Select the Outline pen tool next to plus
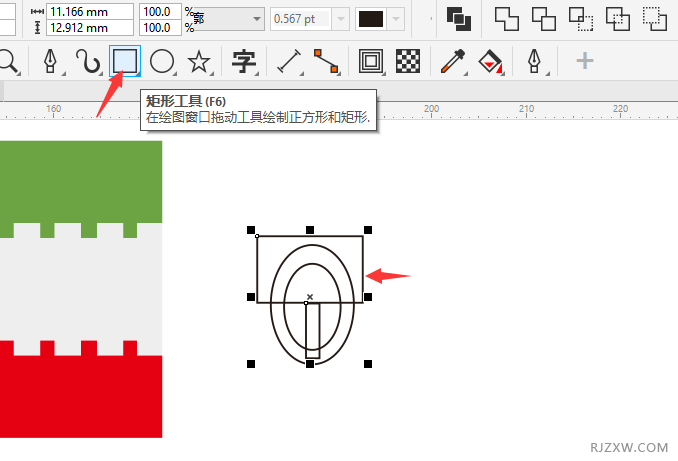This screenshot has width=678, height=461. pyautogui.click(x=534, y=61)
